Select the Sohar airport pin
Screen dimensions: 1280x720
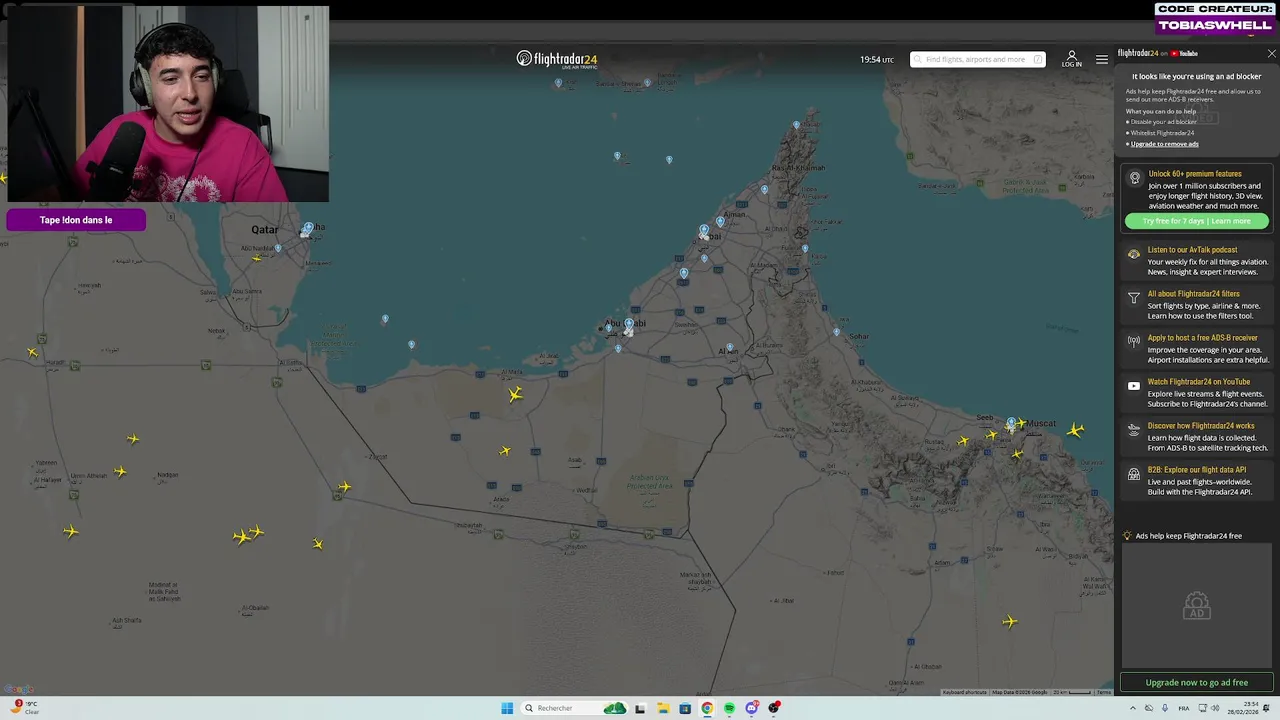(x=836, y=332)
